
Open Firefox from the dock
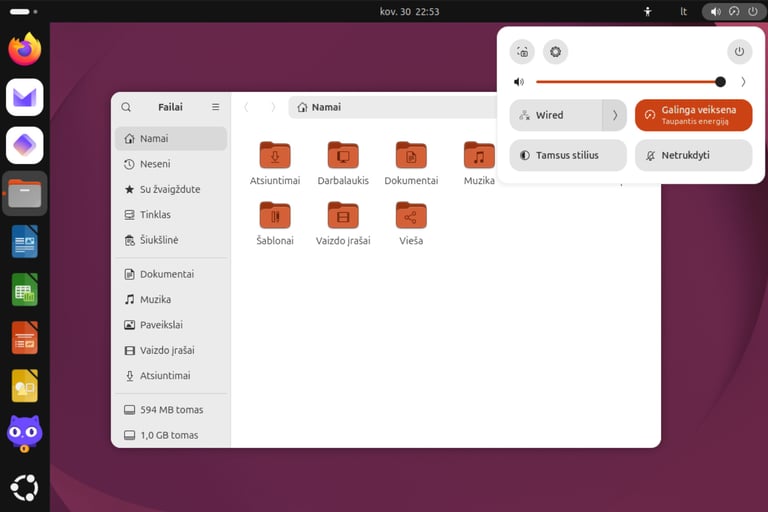pos(24,49)
